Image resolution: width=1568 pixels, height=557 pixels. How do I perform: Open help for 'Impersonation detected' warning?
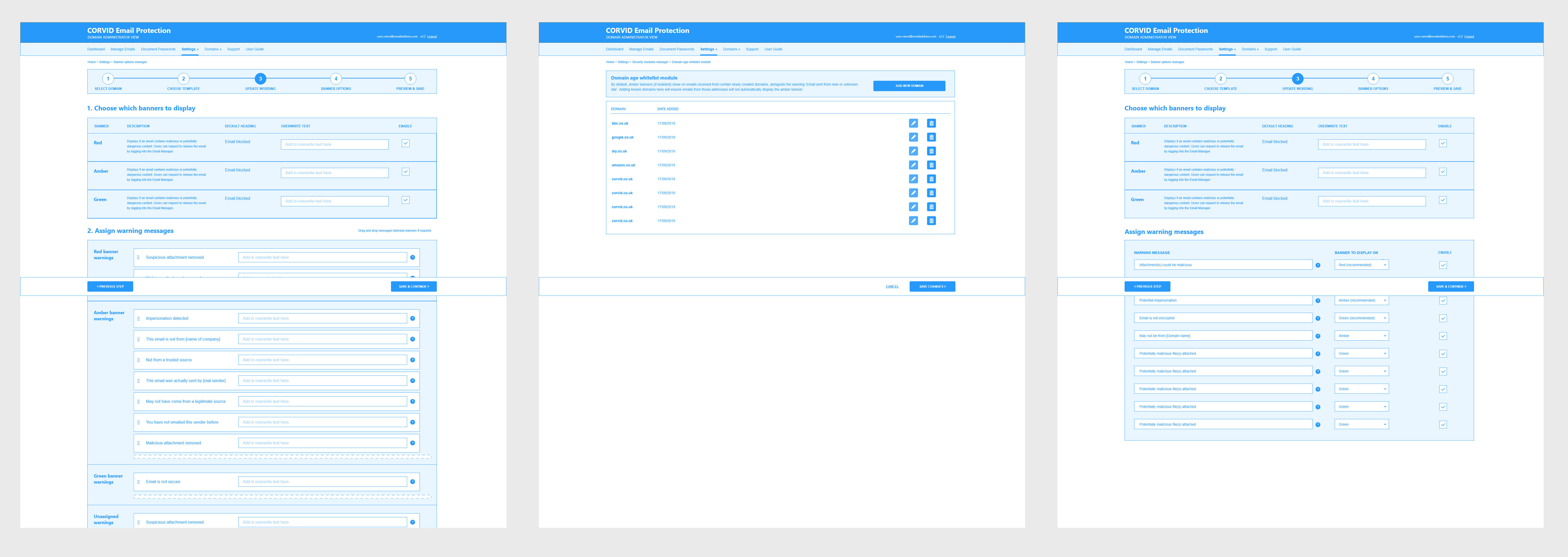point(413,318)
